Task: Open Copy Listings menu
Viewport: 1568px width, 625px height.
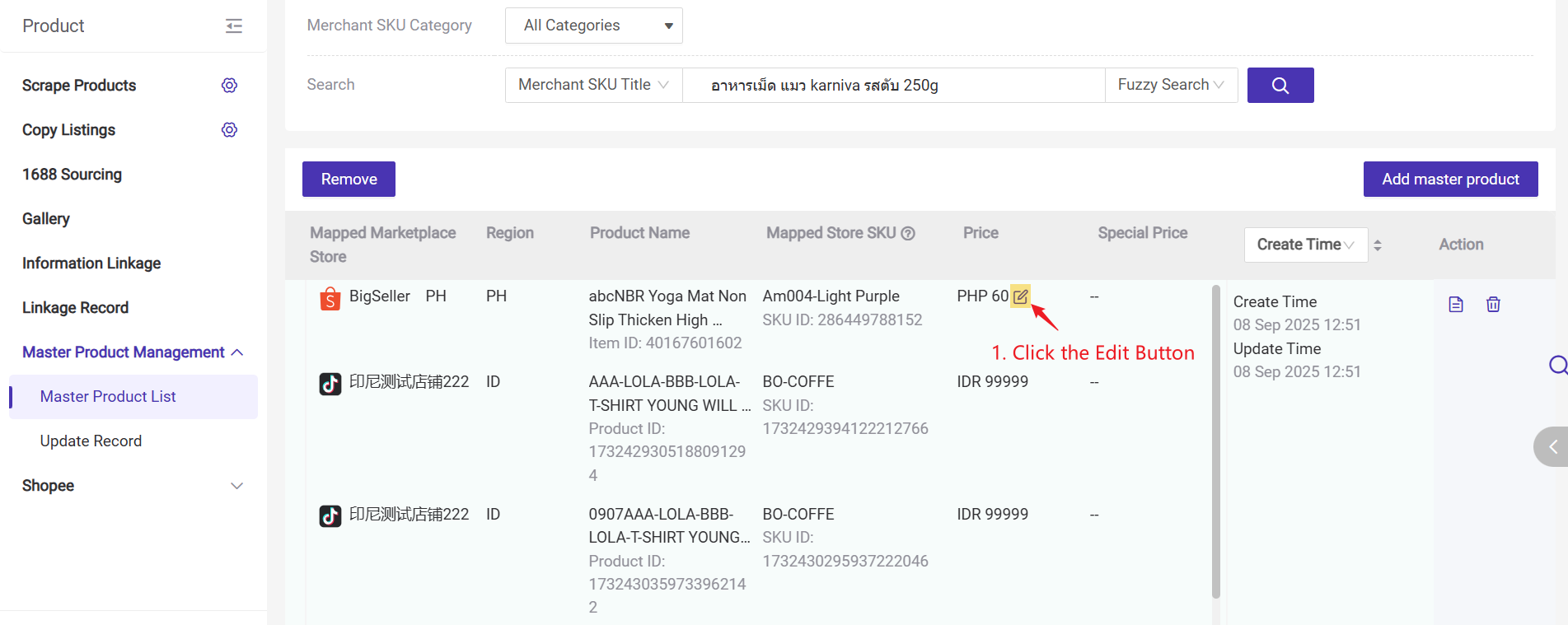Action: tap(68, 130)
